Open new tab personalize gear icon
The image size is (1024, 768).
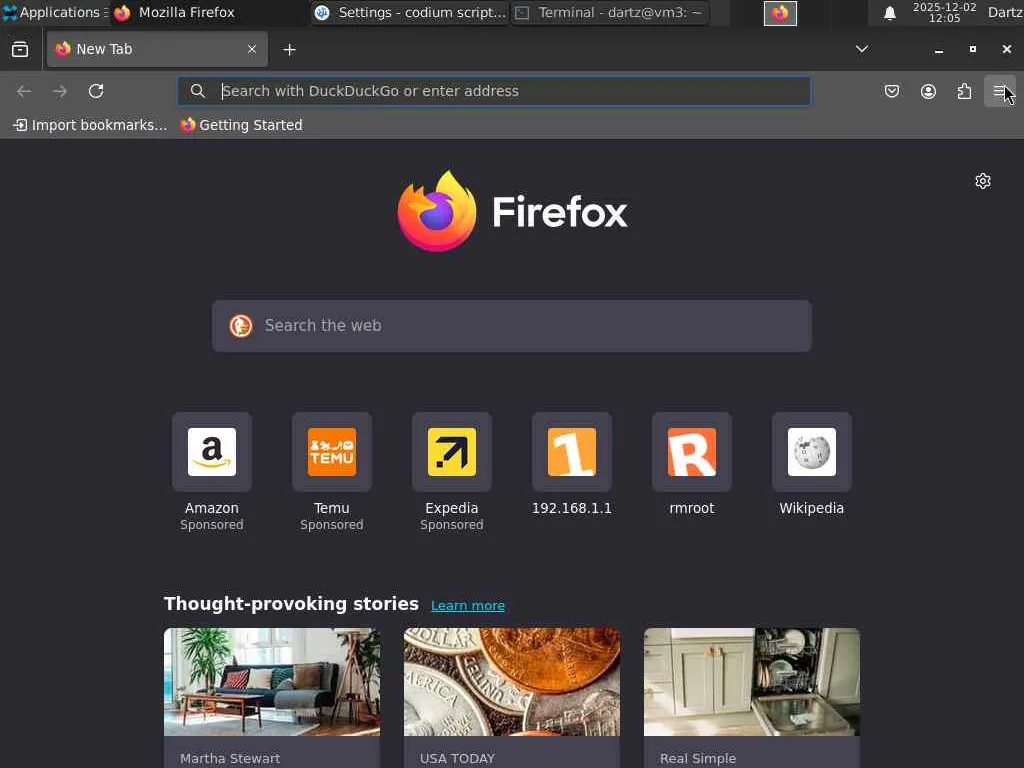[983, 181]
